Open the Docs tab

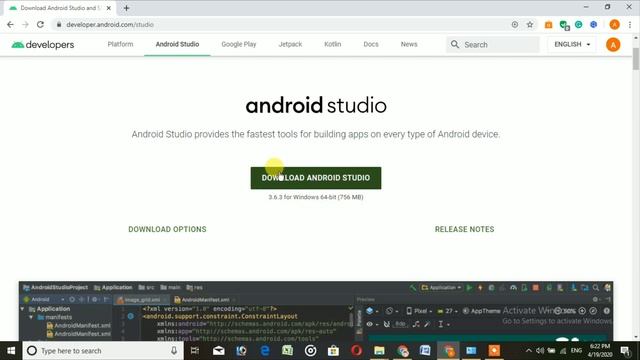[x=371, y=44]
